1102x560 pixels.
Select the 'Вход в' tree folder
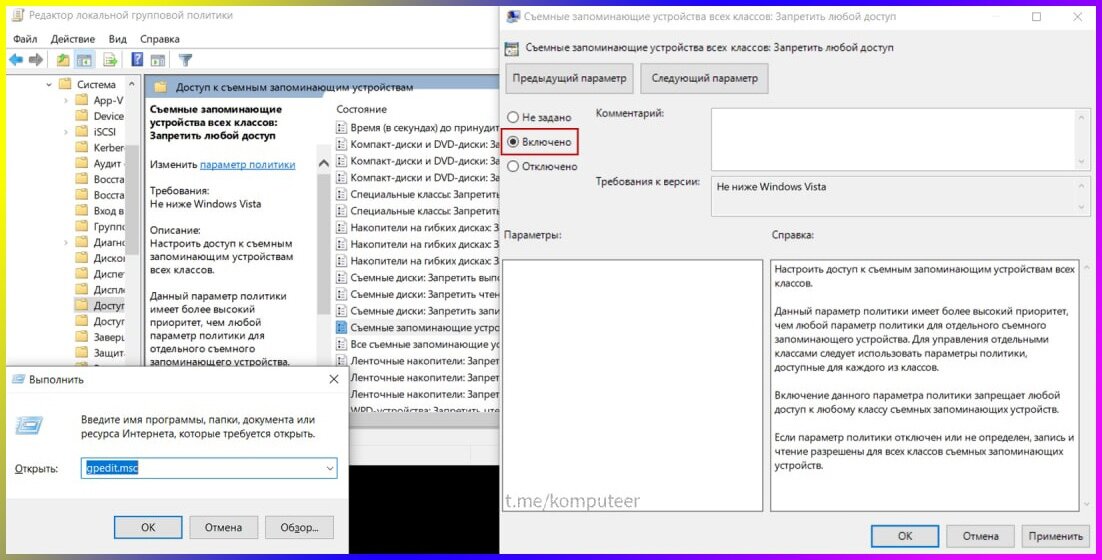[100, 211]
